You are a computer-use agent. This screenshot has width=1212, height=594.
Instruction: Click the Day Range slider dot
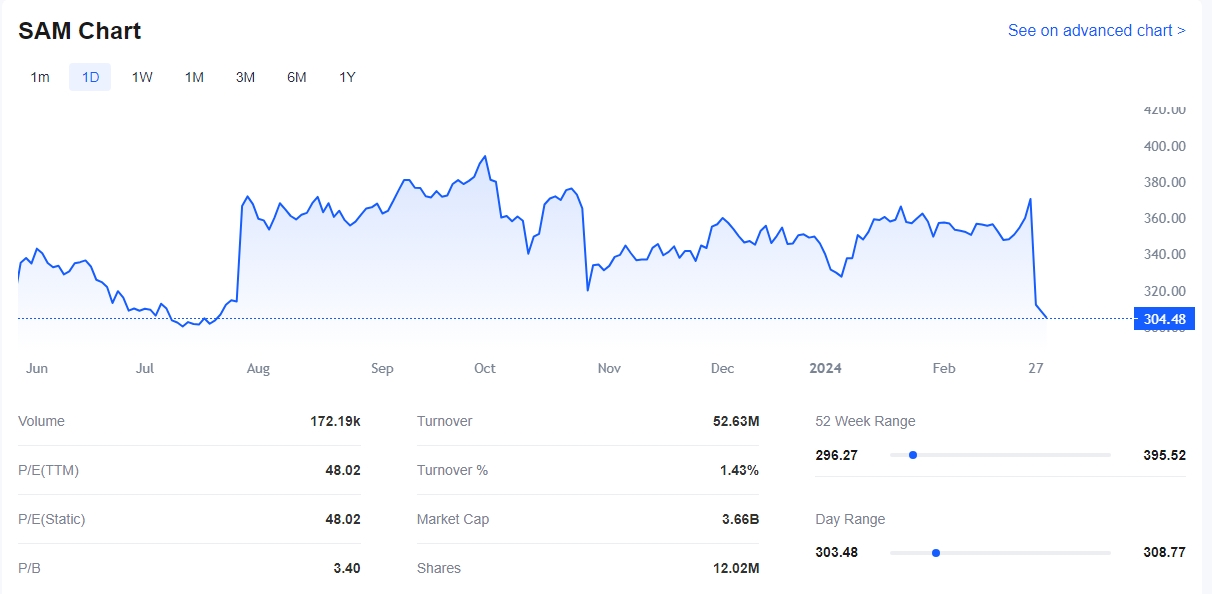(x=936, y=552)
